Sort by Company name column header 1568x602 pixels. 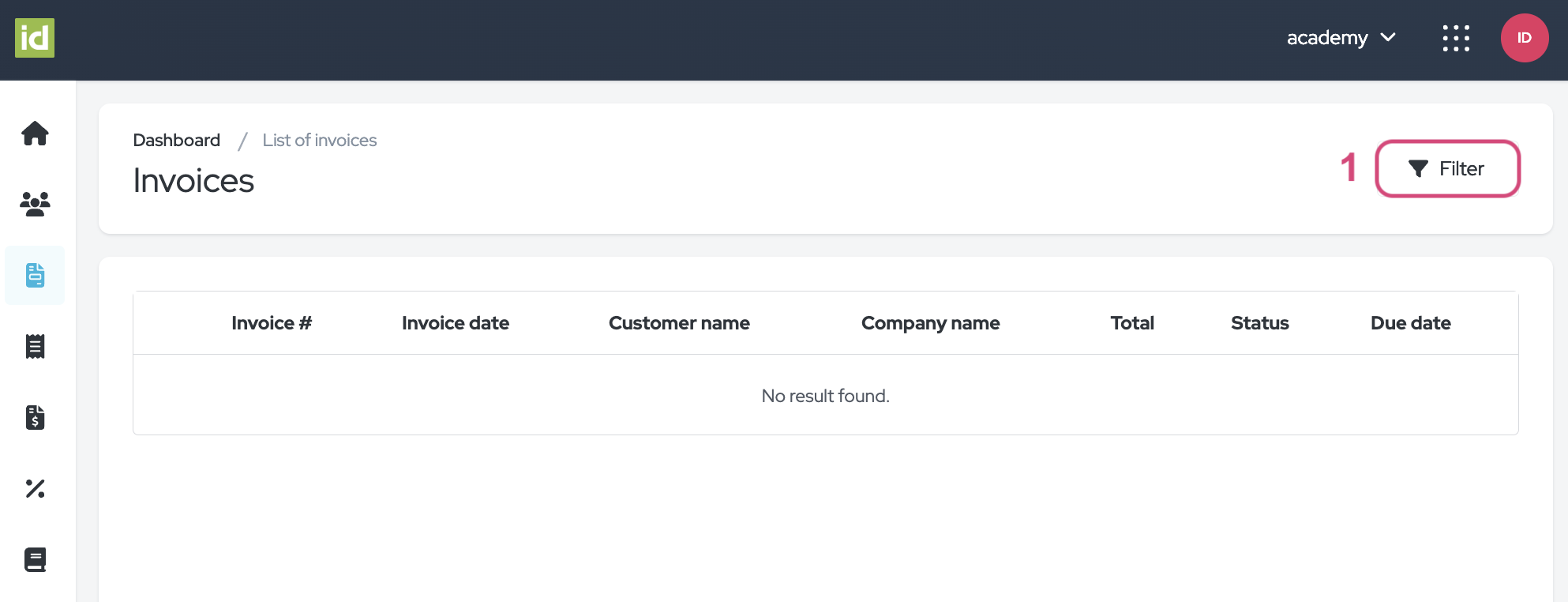[931, 323]
